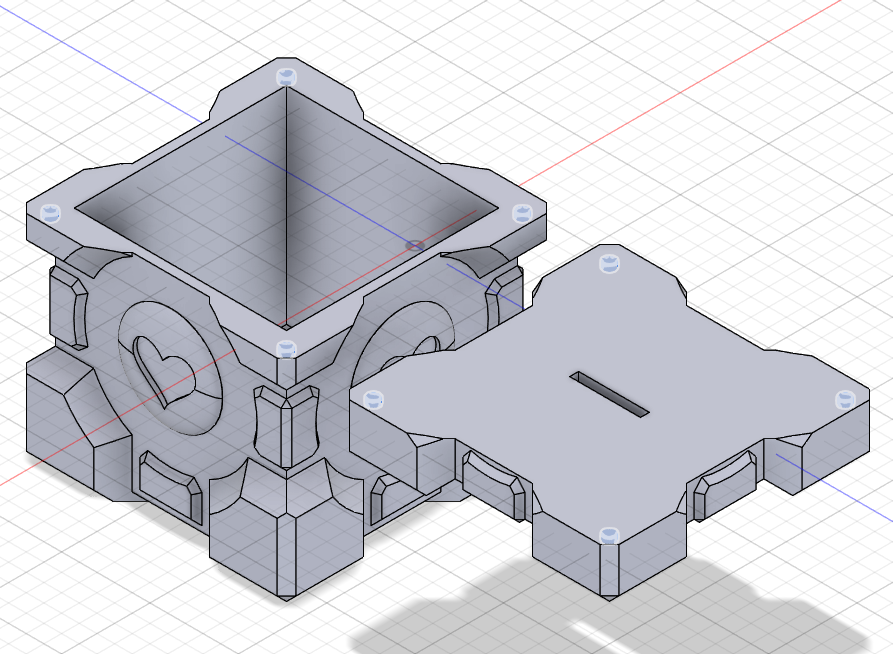Select joint icon at box's left rim corner
Screen dimensions: 893x654
pyautogui.click(x=51, y=213)
